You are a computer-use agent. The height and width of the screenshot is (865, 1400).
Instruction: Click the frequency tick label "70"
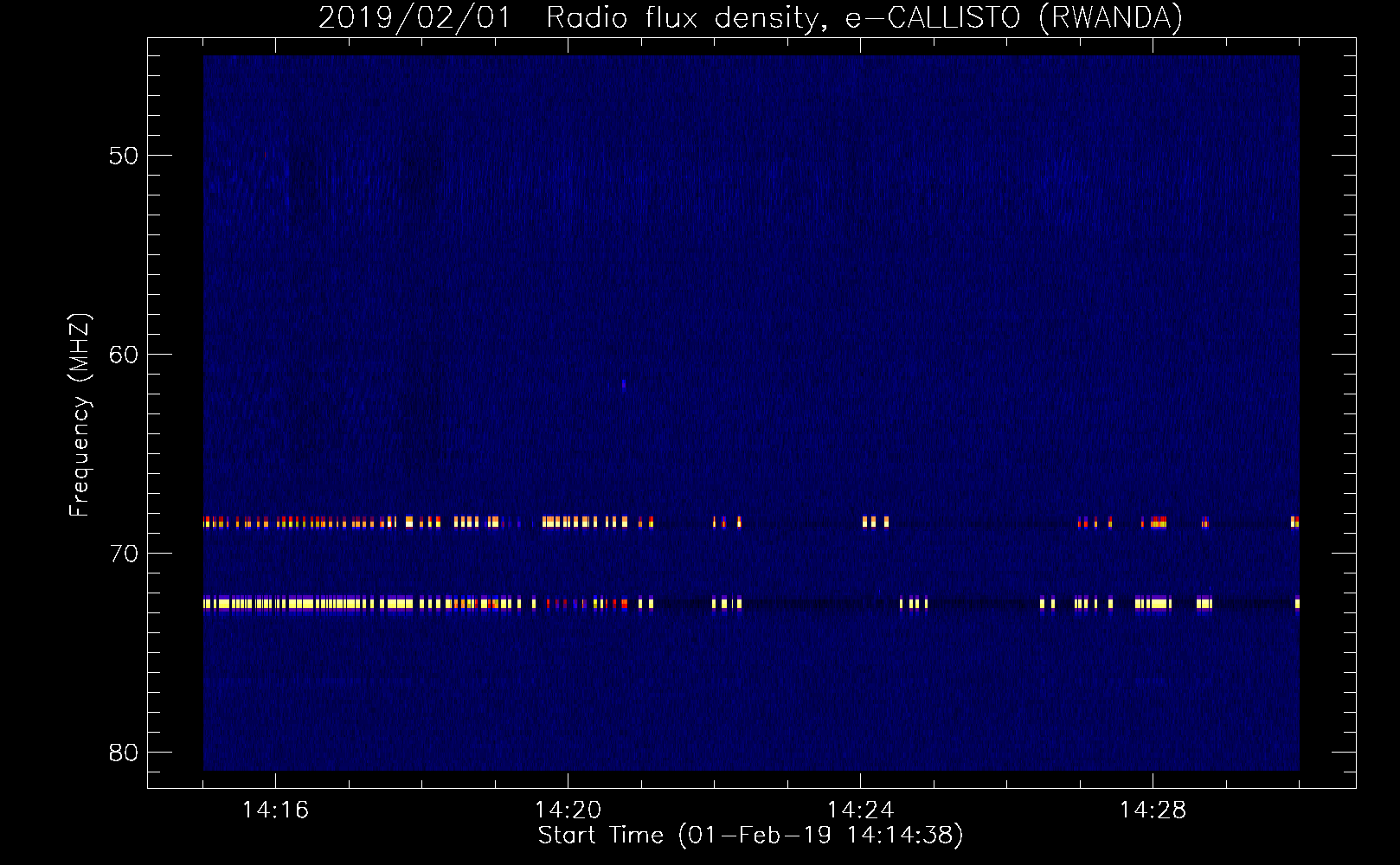124,554
